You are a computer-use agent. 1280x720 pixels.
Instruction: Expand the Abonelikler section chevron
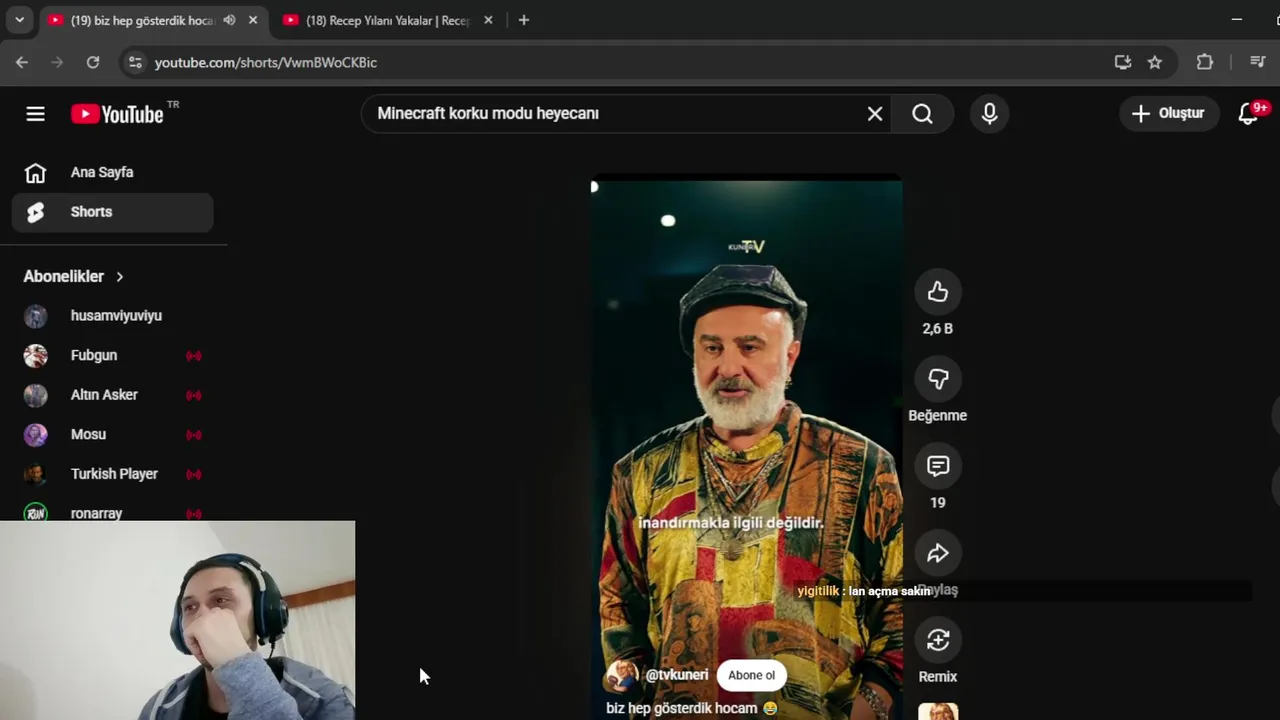tap(120, 277)
